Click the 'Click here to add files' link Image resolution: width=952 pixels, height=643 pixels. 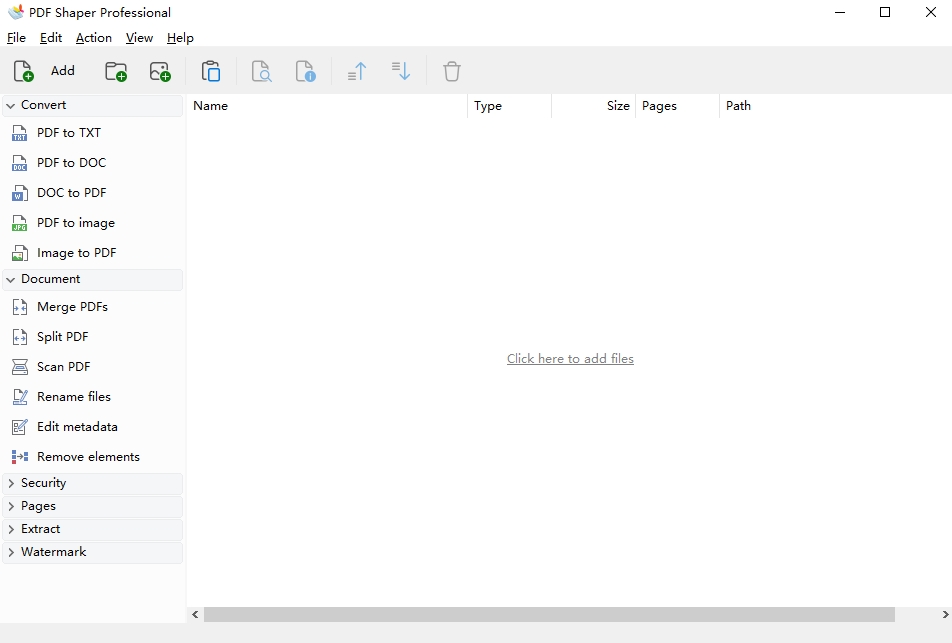point(570,359)
